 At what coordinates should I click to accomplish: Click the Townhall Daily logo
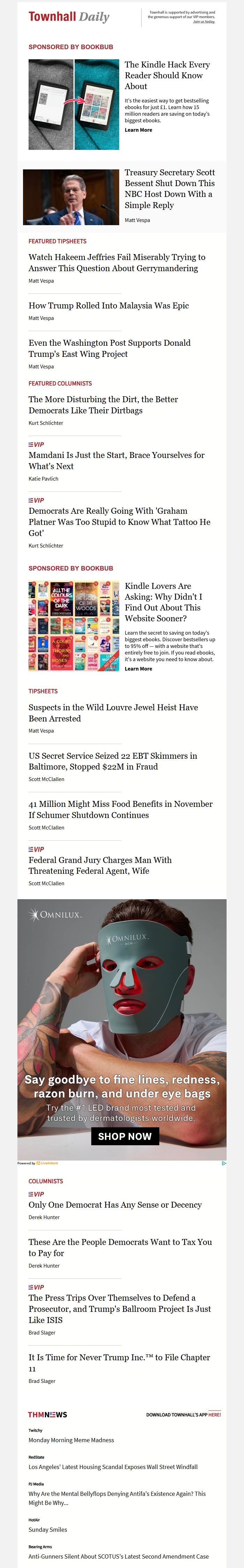[x=69, y=16]
